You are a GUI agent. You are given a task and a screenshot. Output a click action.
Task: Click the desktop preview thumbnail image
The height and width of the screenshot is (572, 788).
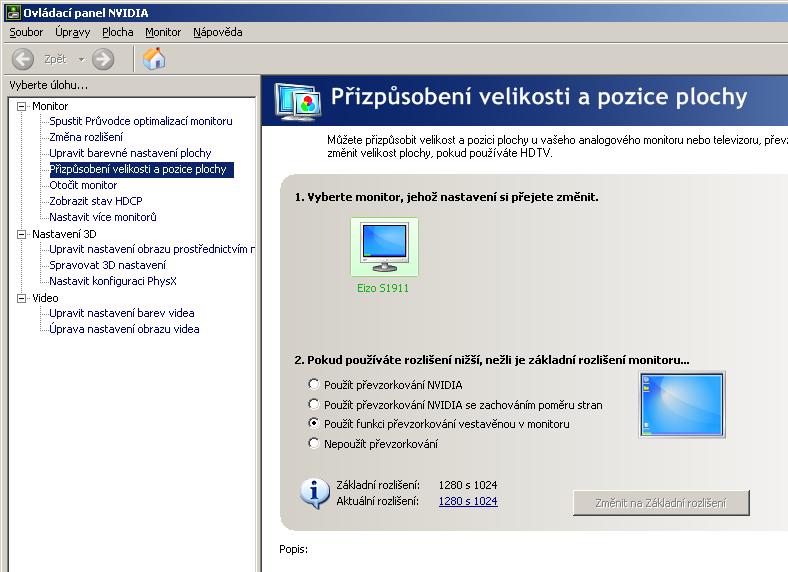pos(682,404)
